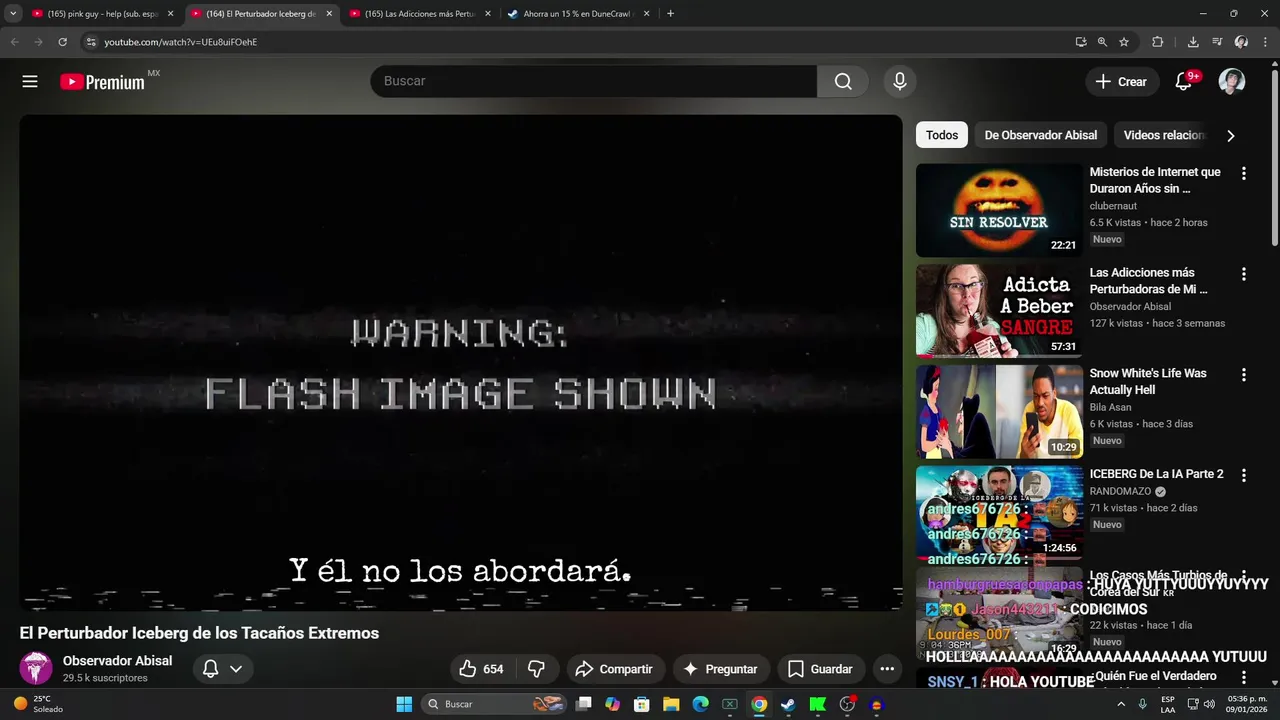The height and width of the screenshot is (720, 1280).
Task: Open Adicta A Beber Sangre thumbnail
Action: (999, 311)
